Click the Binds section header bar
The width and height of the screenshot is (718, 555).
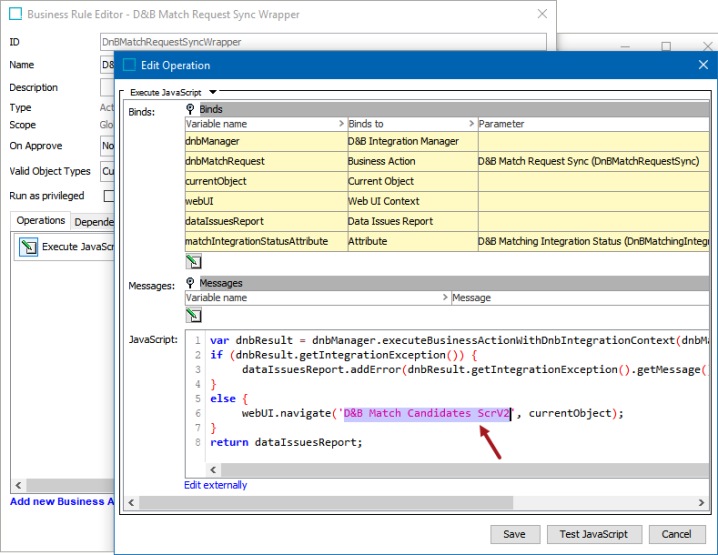pos(453,109)
